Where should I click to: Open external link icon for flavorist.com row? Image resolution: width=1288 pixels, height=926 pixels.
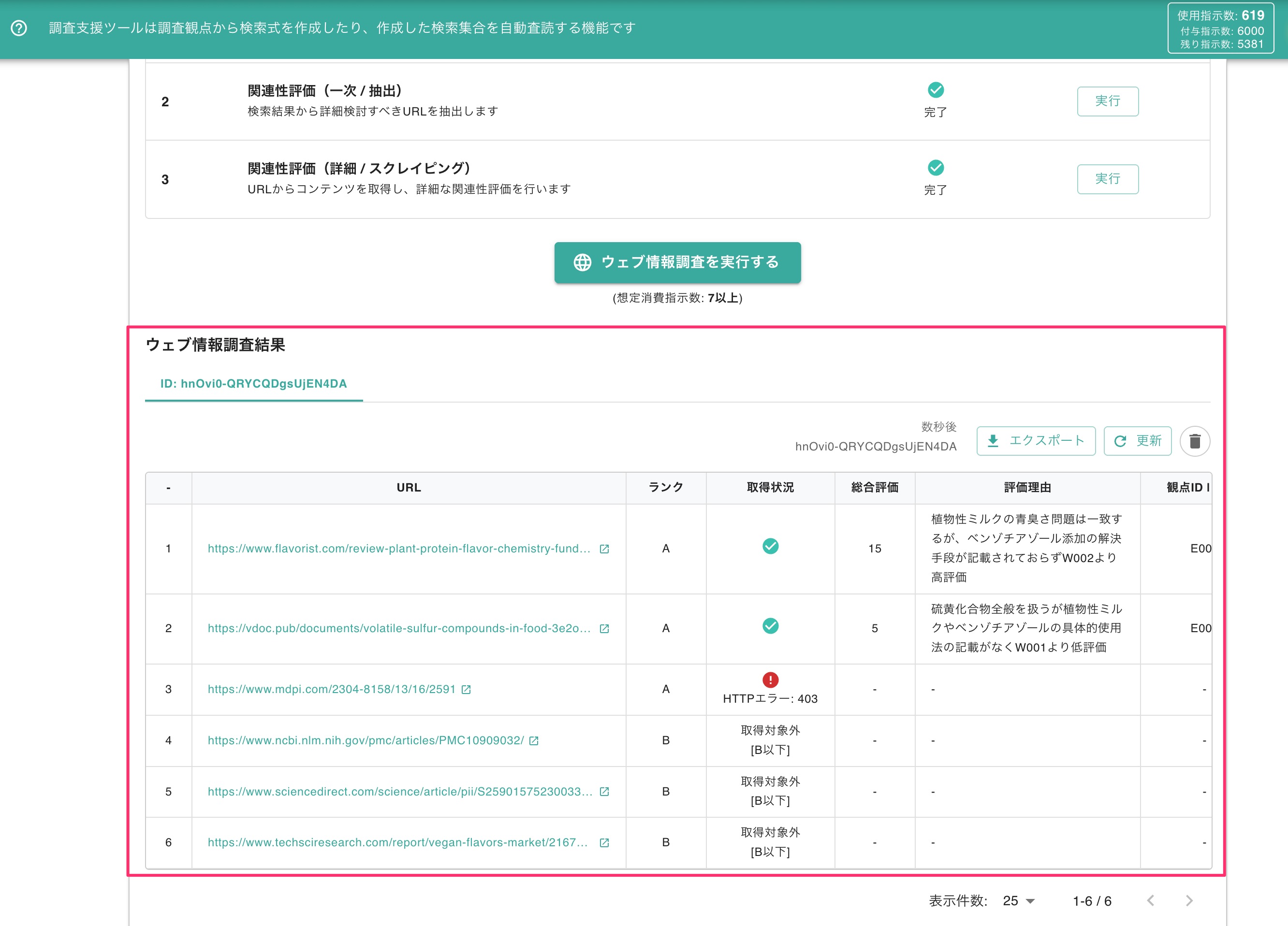coord(604,549)
